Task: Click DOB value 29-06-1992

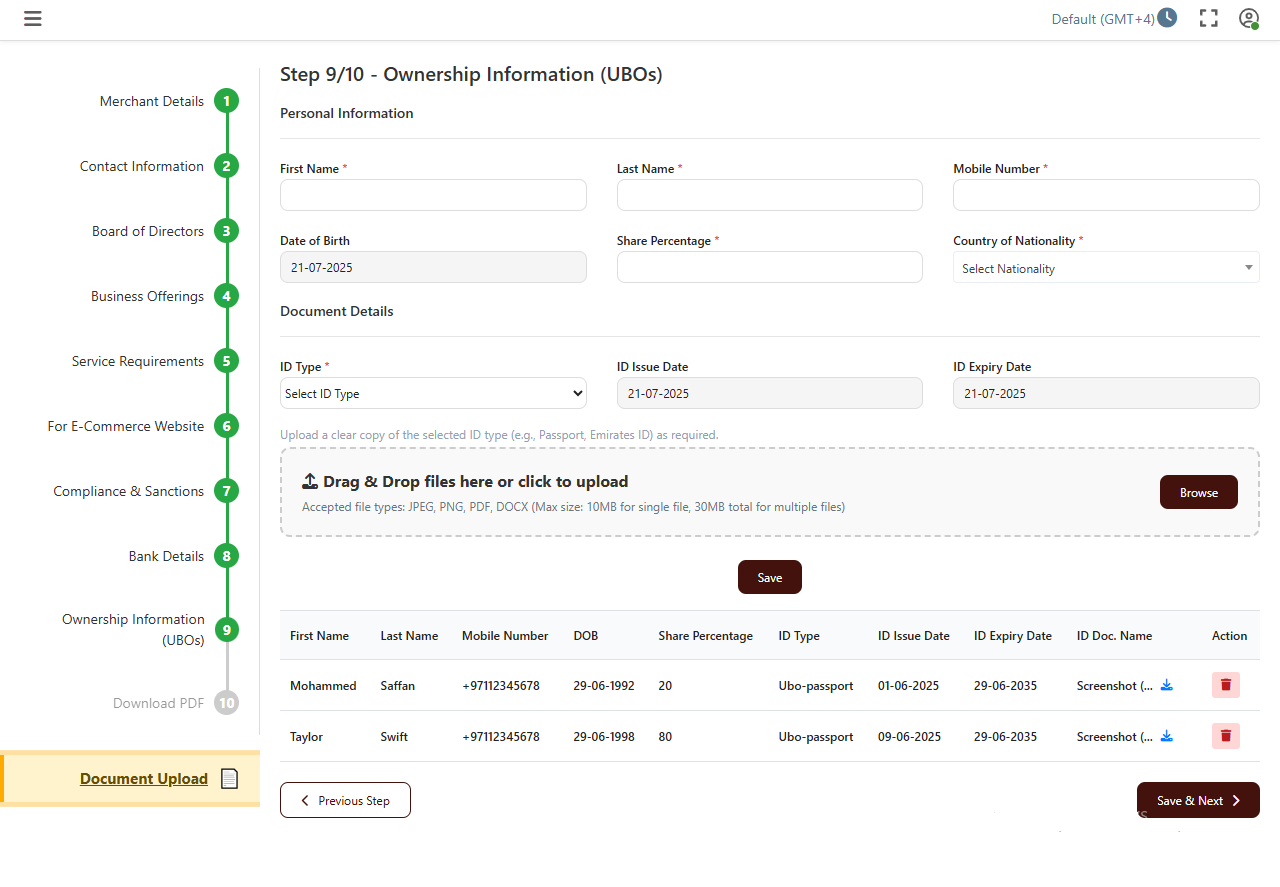Action: [x=604, y=686]
